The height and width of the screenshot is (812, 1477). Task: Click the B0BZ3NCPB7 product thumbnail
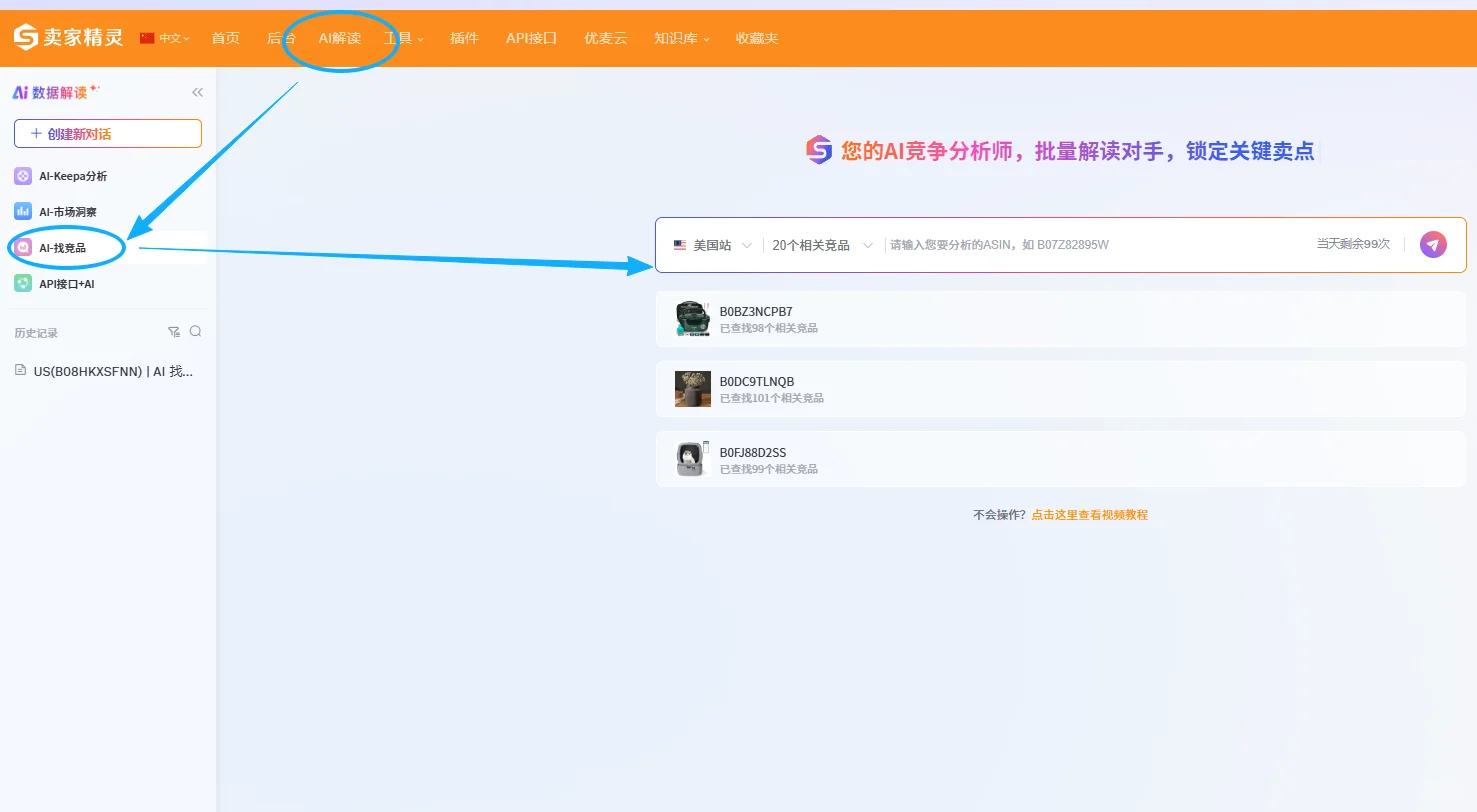pyautogui.click(x=692, y=319)
